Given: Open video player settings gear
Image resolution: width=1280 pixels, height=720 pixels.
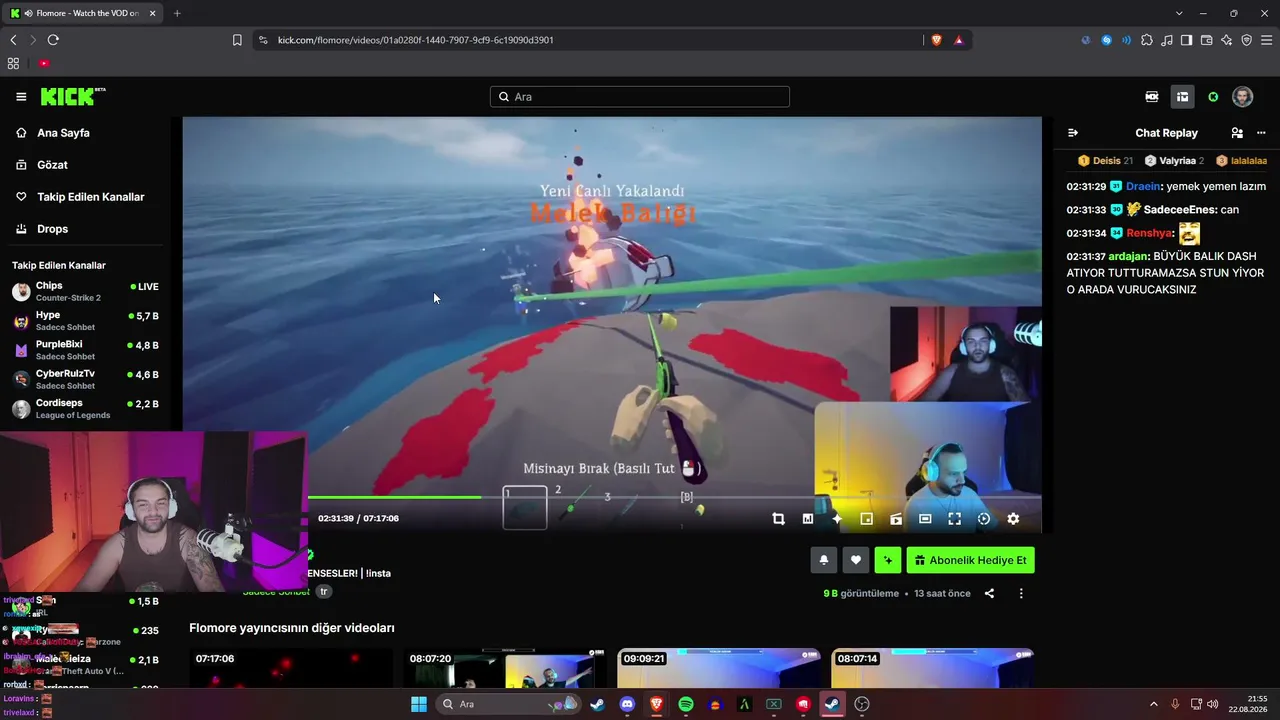Looking at the screenshot, I should tap(1013, 519).
